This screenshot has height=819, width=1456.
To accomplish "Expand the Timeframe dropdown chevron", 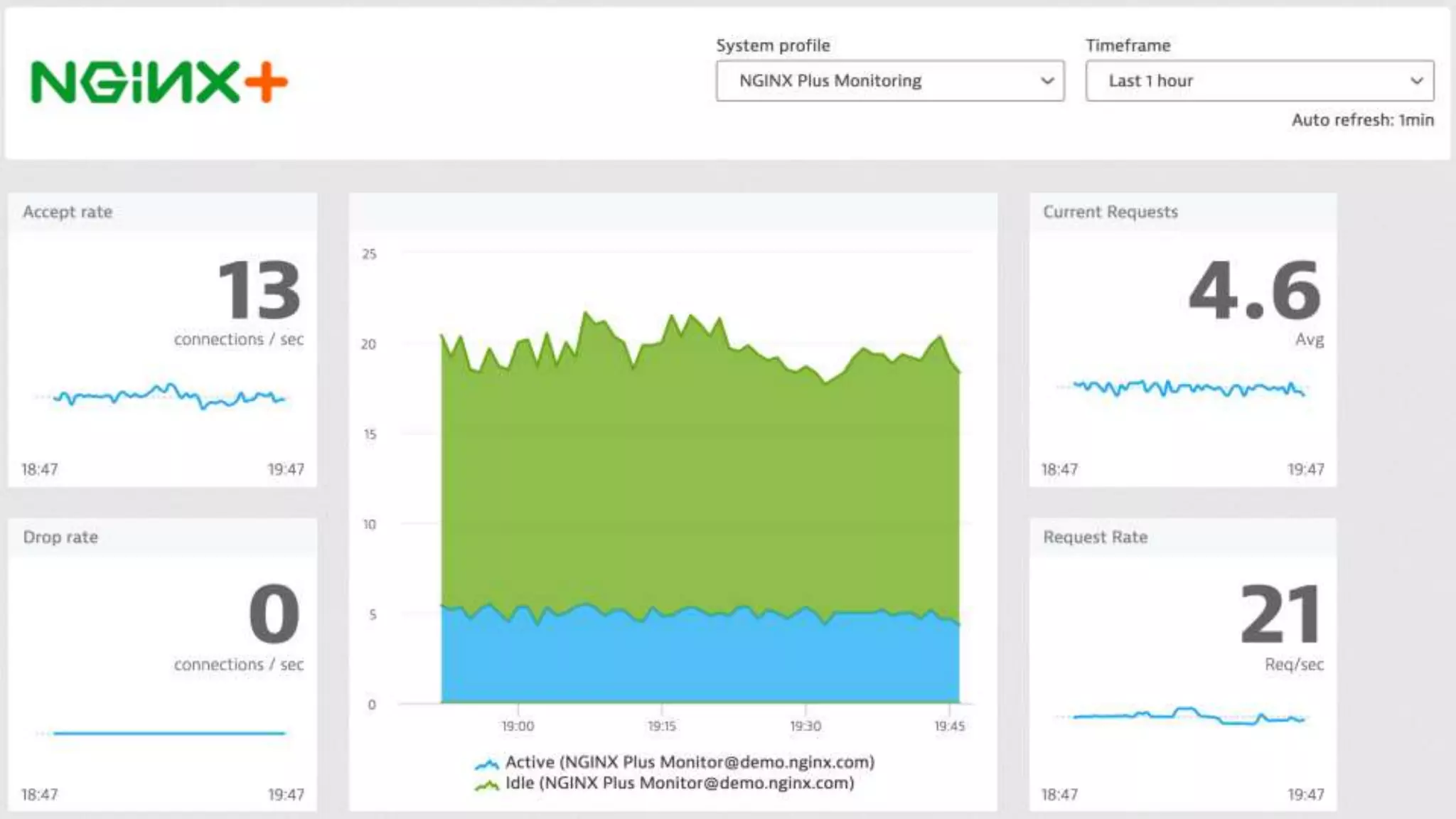I will coord(1416,81).
